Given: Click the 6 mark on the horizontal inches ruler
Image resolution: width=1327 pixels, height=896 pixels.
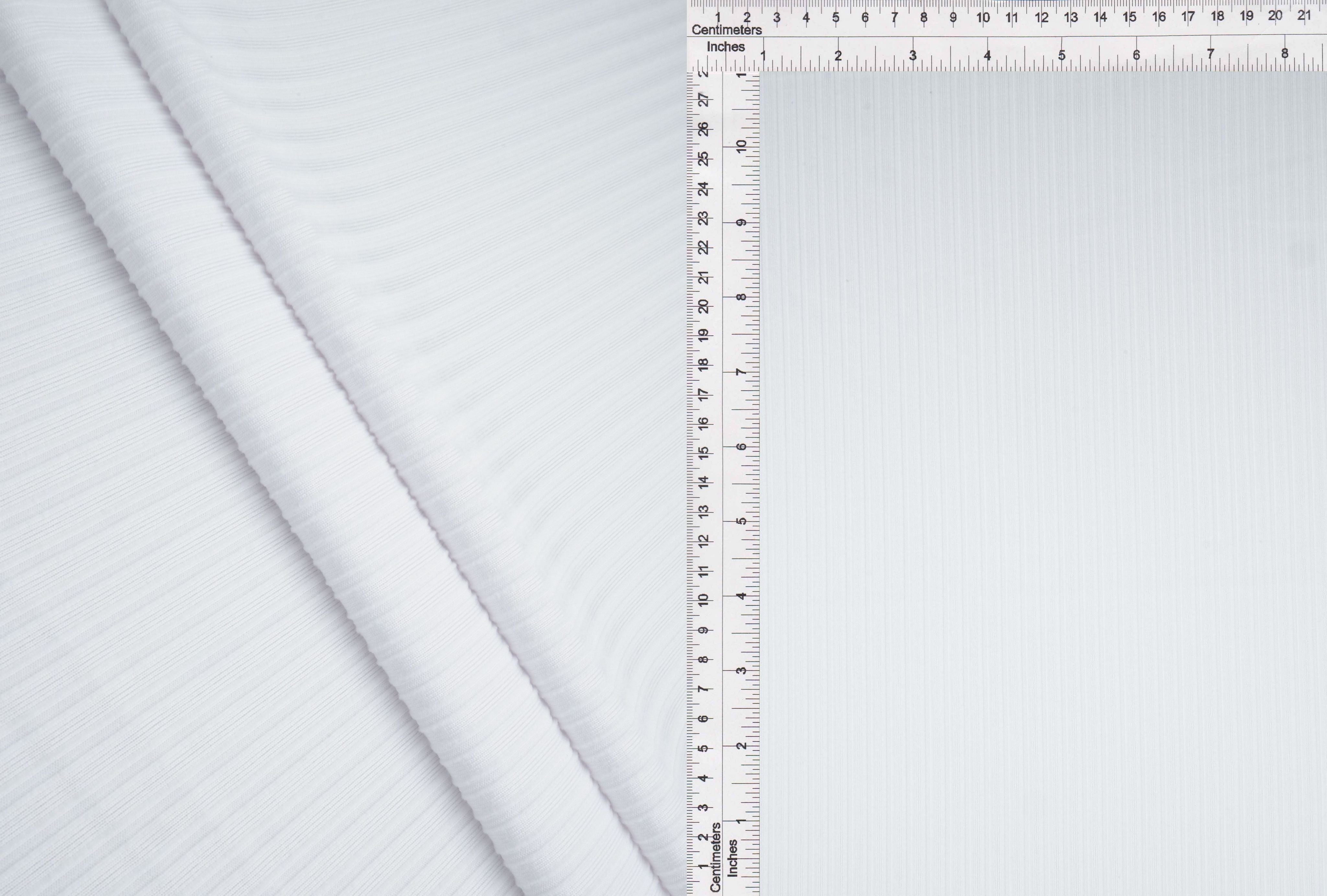Looking at the screenshot, I should (x=1136, y=55).
